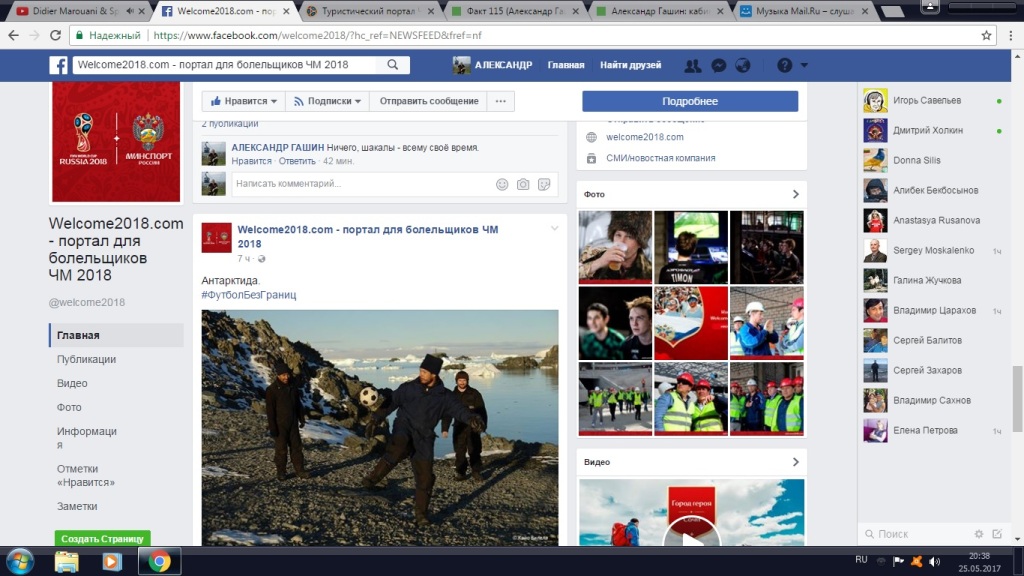Click the Создать Страницу button
Viewport: 1024px width, 576px height.
[103, 539]
